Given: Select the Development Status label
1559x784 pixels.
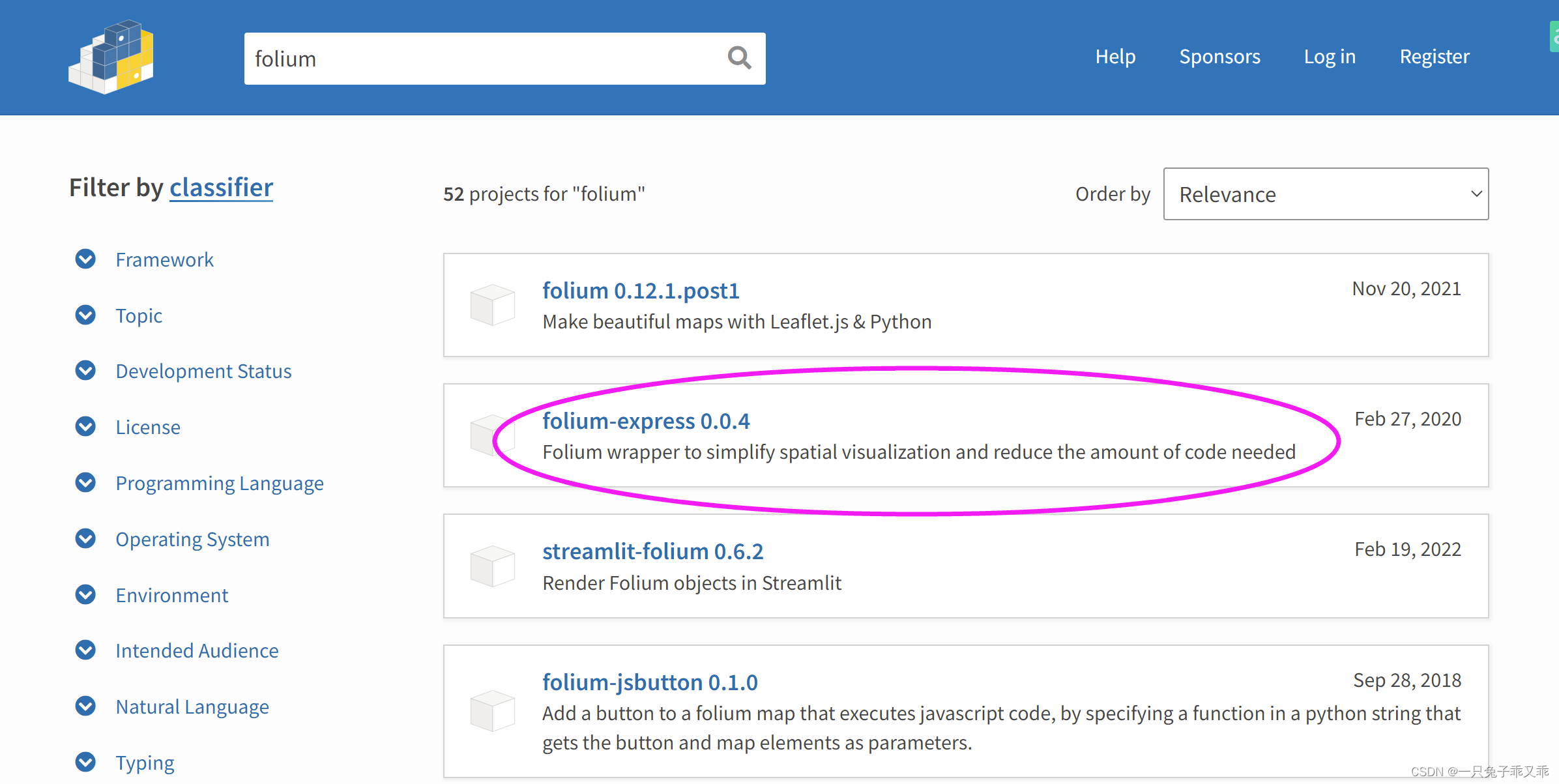Looking at the screenshot, I should [x=203, y=371].
